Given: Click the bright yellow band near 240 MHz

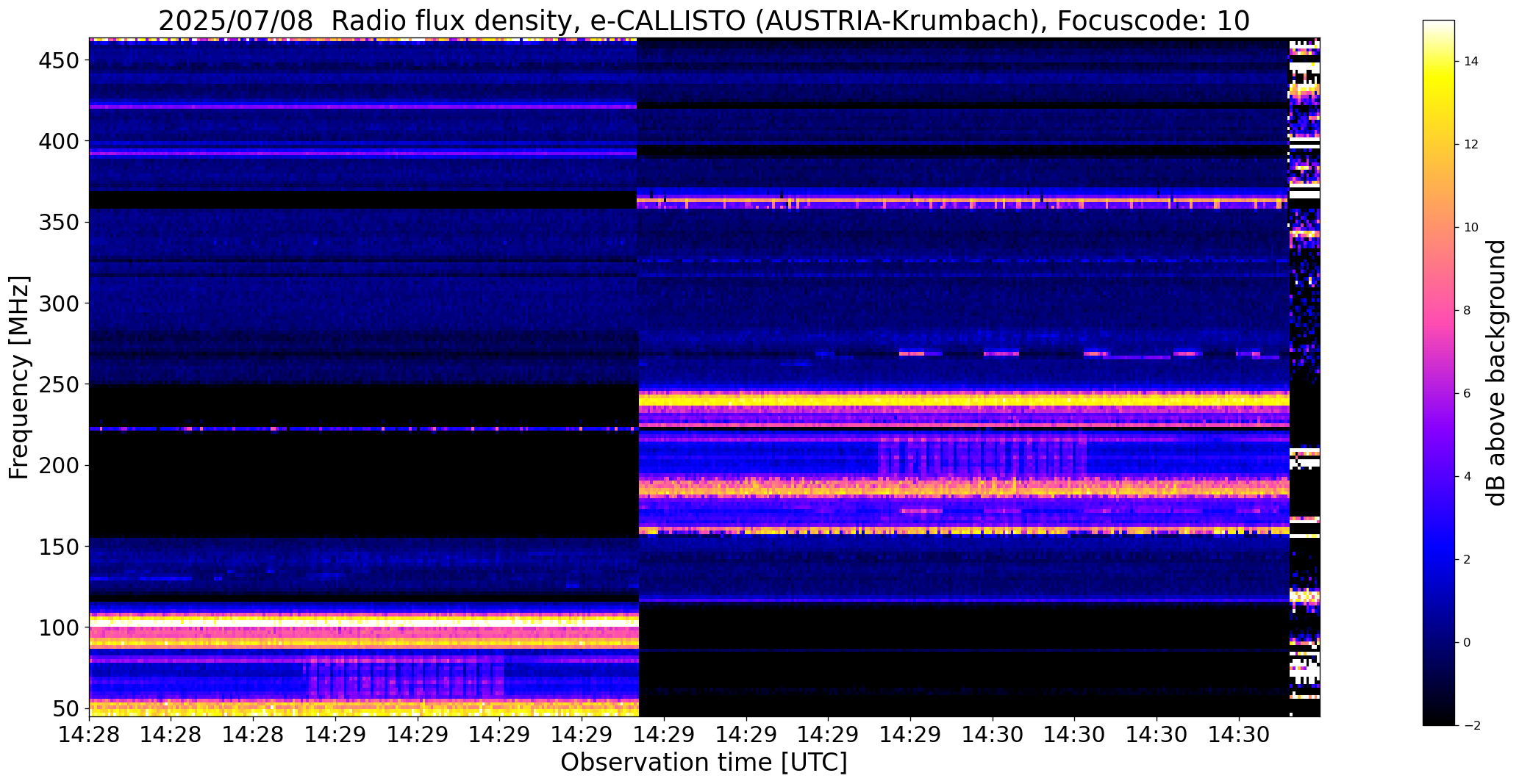Looking at the screenshot, I should [x=964, y=400].
